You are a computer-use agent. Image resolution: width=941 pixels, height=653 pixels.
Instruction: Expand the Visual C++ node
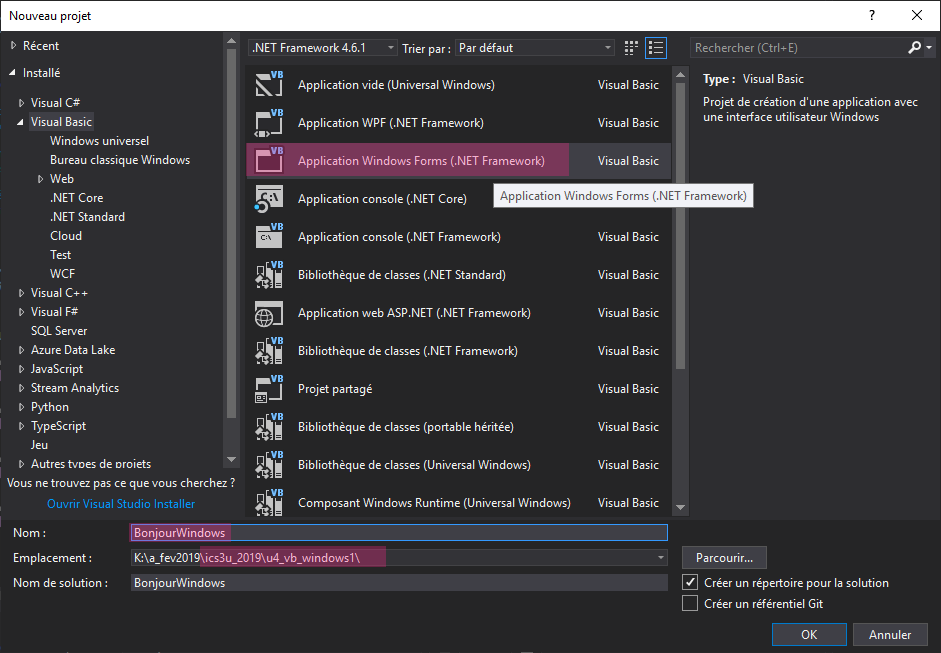click(22, 293)
